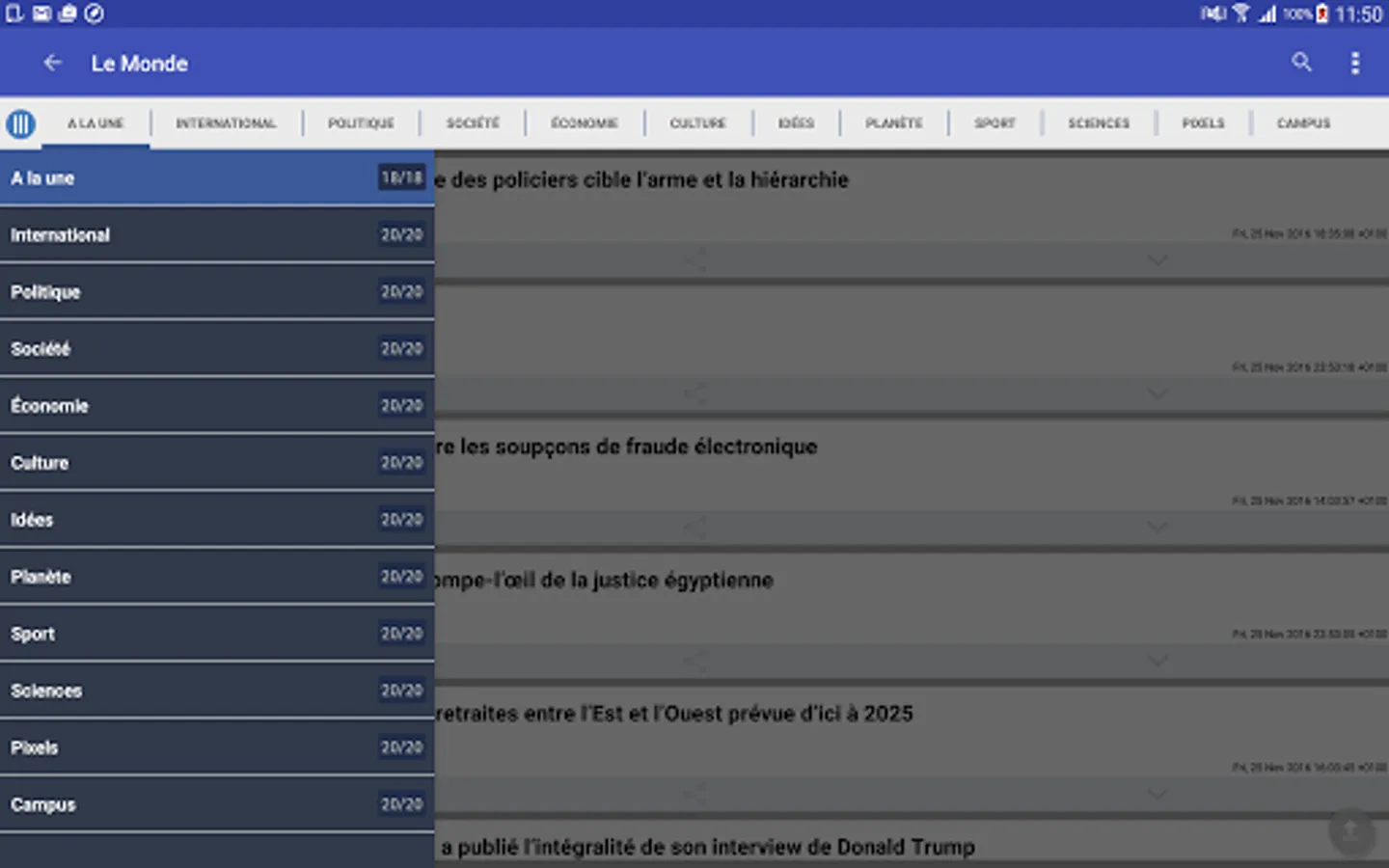
Task: Open the article on soupçons de fraude électronique
Action: (x=626, y=447)
